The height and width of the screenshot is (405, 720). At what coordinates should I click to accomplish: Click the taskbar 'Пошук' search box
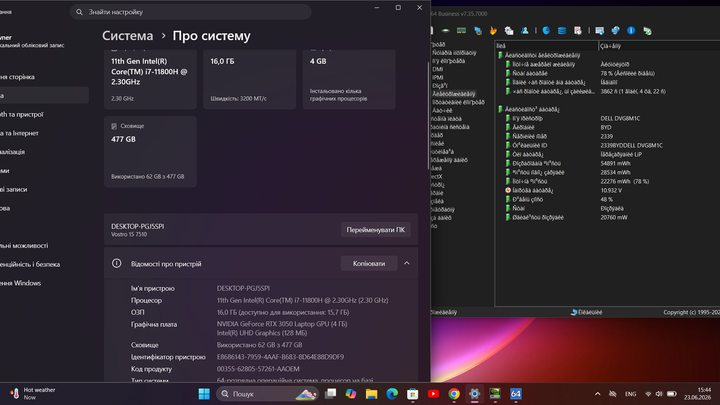tap(267, 394)
